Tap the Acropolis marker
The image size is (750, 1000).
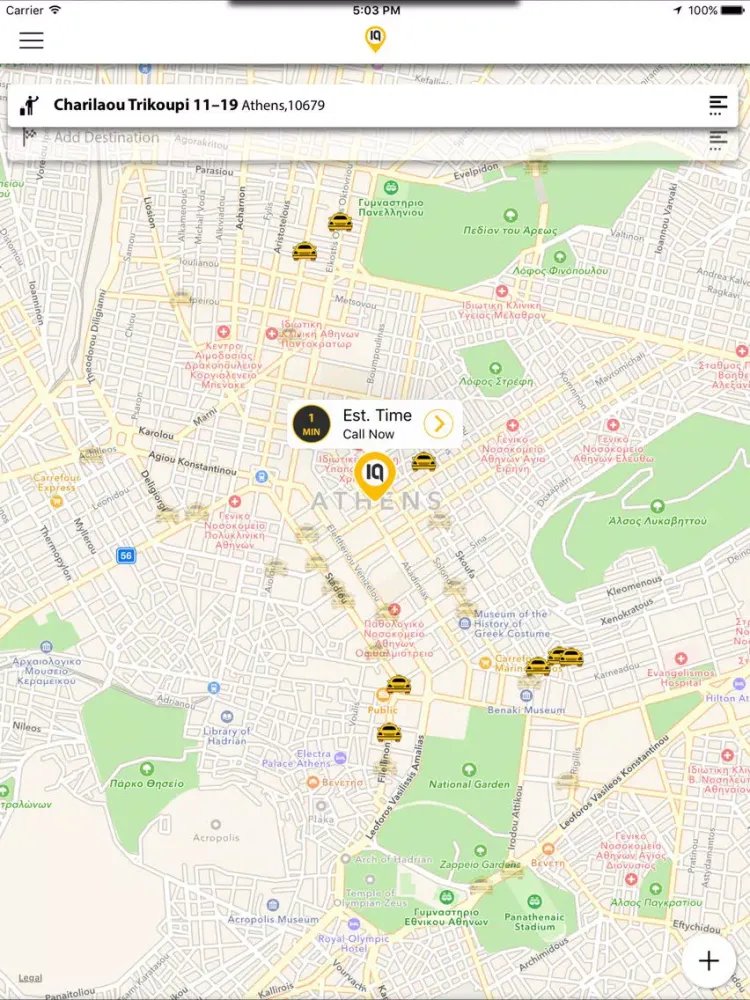coord(216,825)
